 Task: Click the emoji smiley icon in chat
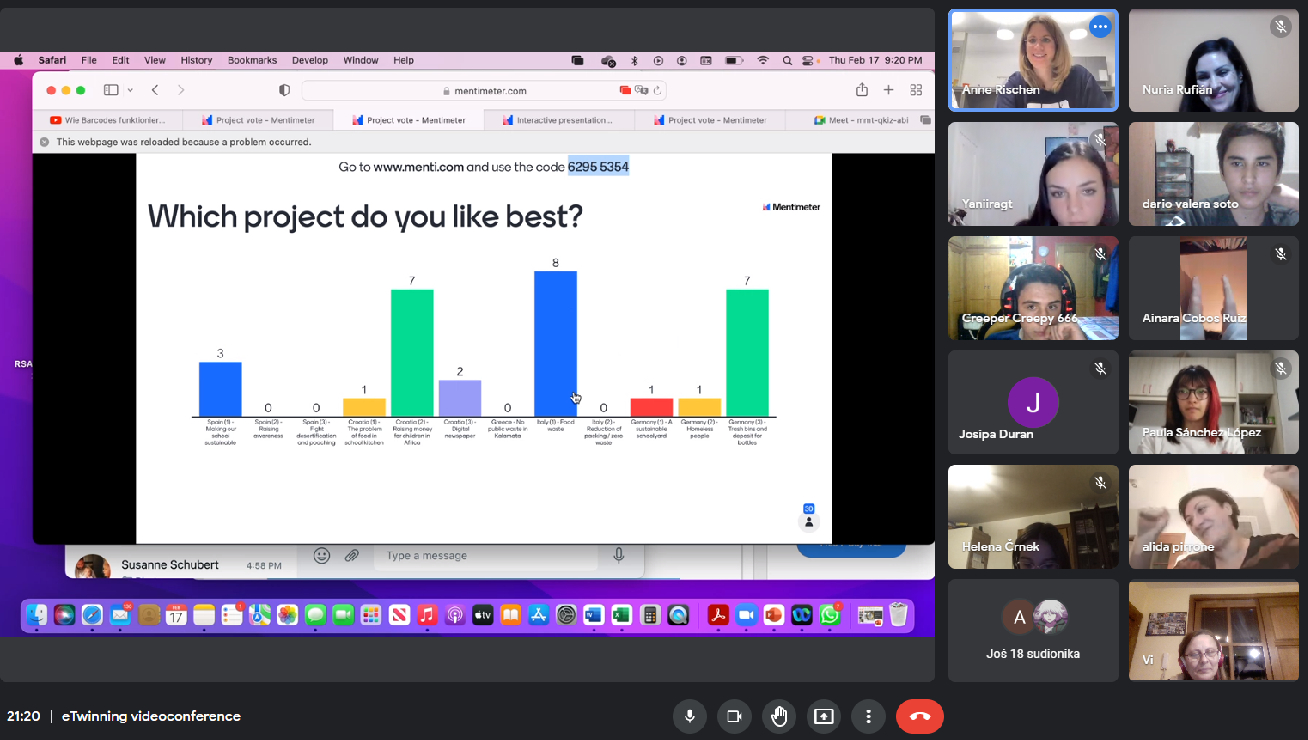click(322, 555)
